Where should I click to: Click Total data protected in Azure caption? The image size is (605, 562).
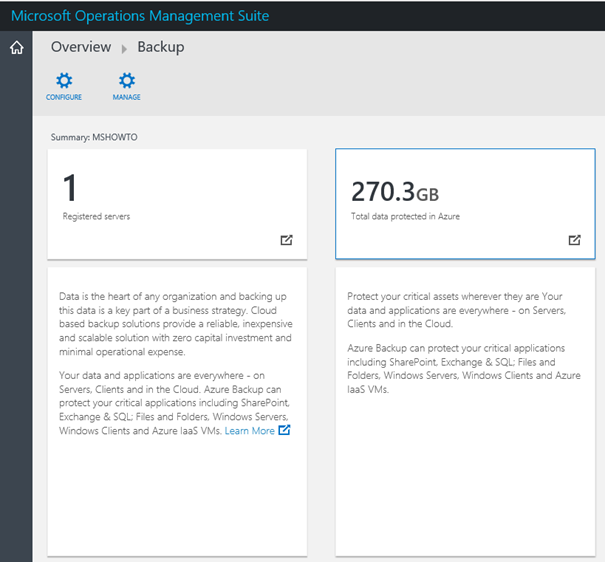pos(405,216)
